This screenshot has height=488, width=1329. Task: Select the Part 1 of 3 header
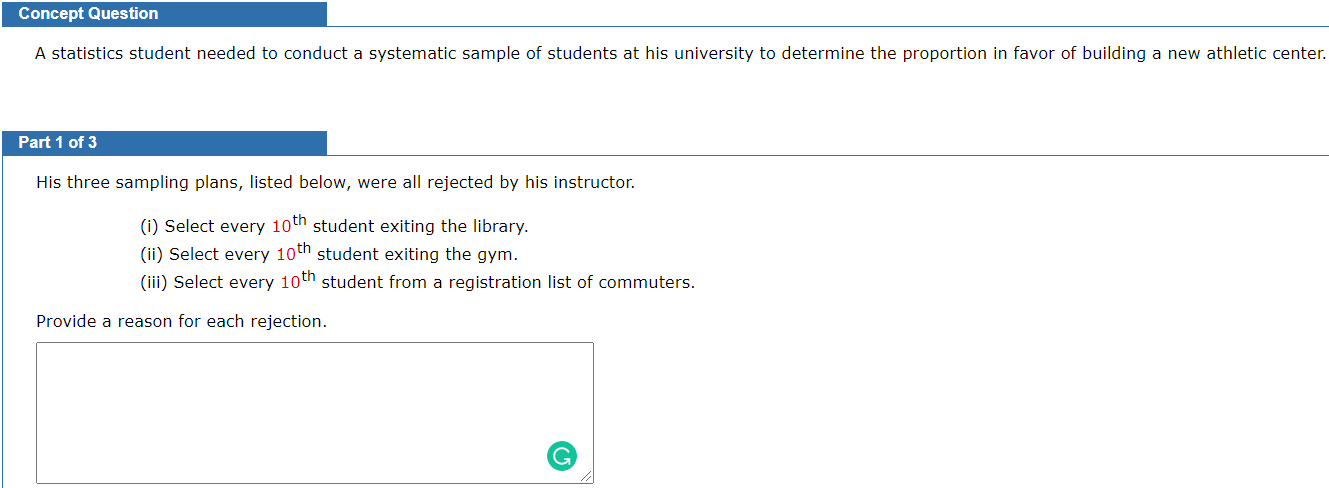58,143
